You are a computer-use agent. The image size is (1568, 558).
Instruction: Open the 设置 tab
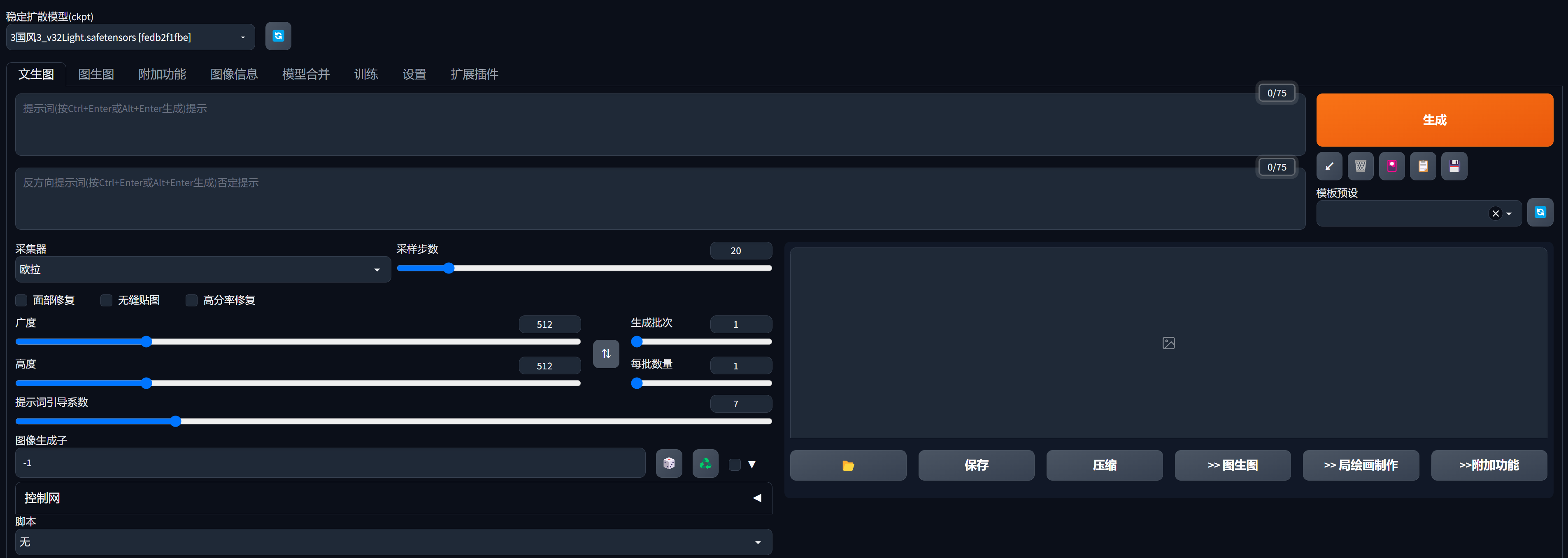coord(414,74)
